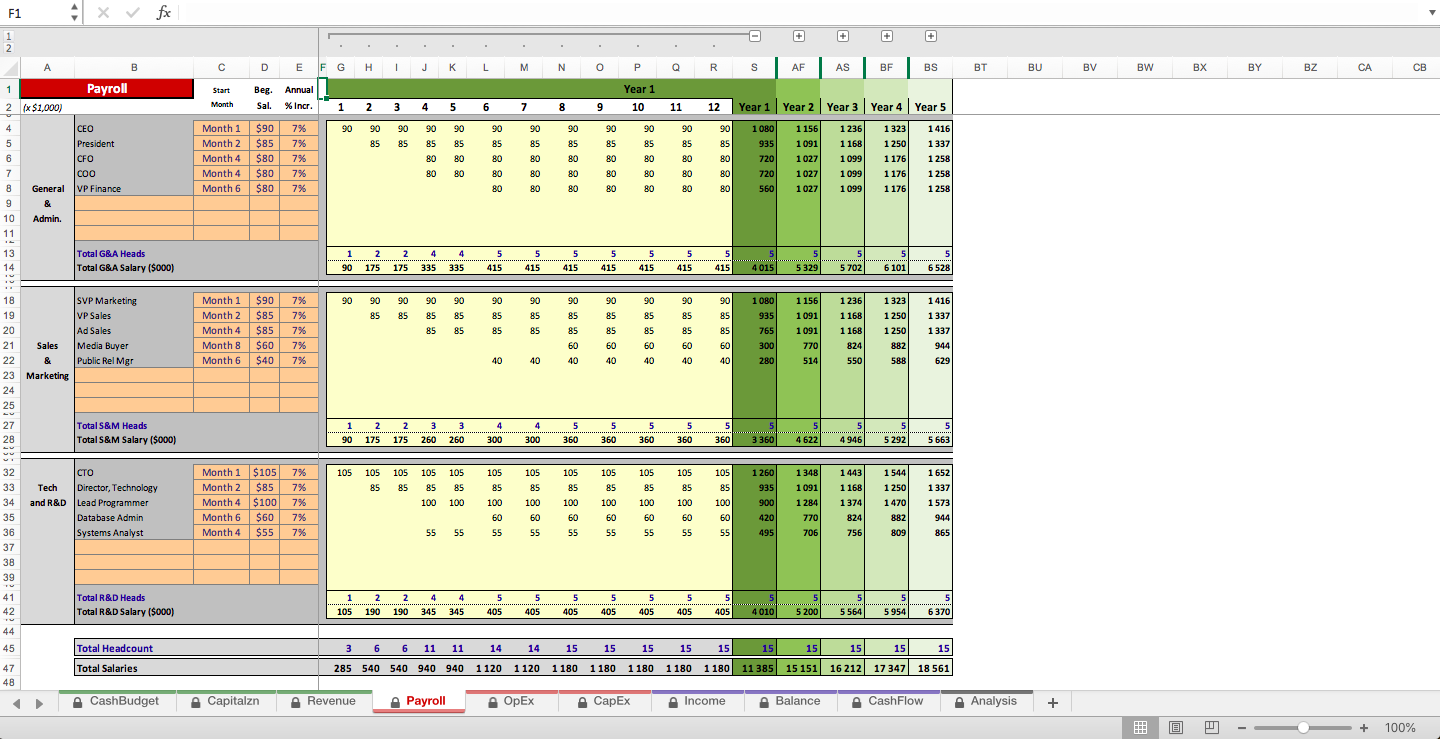This screenshot has width=1440, height=739.
Task: Expand the Year 3 column group
Action: 843,36
